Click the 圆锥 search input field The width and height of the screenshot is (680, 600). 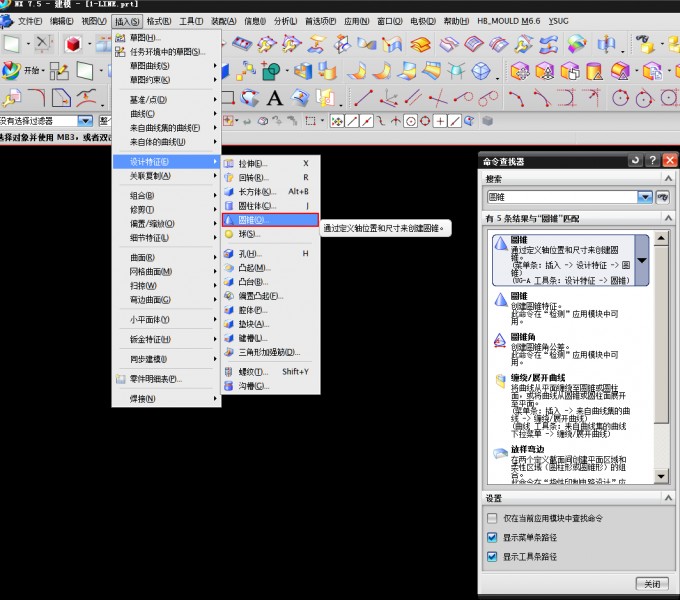pos(562,197)
